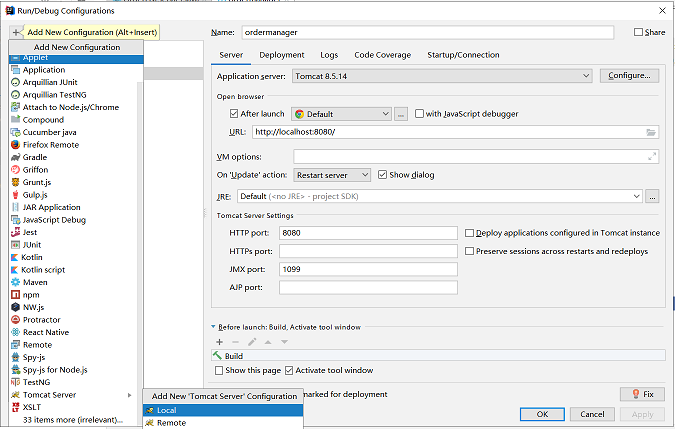The image size is (675, 429).
Task: Select the NW.js hexagon icon
Action: tap(15, 307)
